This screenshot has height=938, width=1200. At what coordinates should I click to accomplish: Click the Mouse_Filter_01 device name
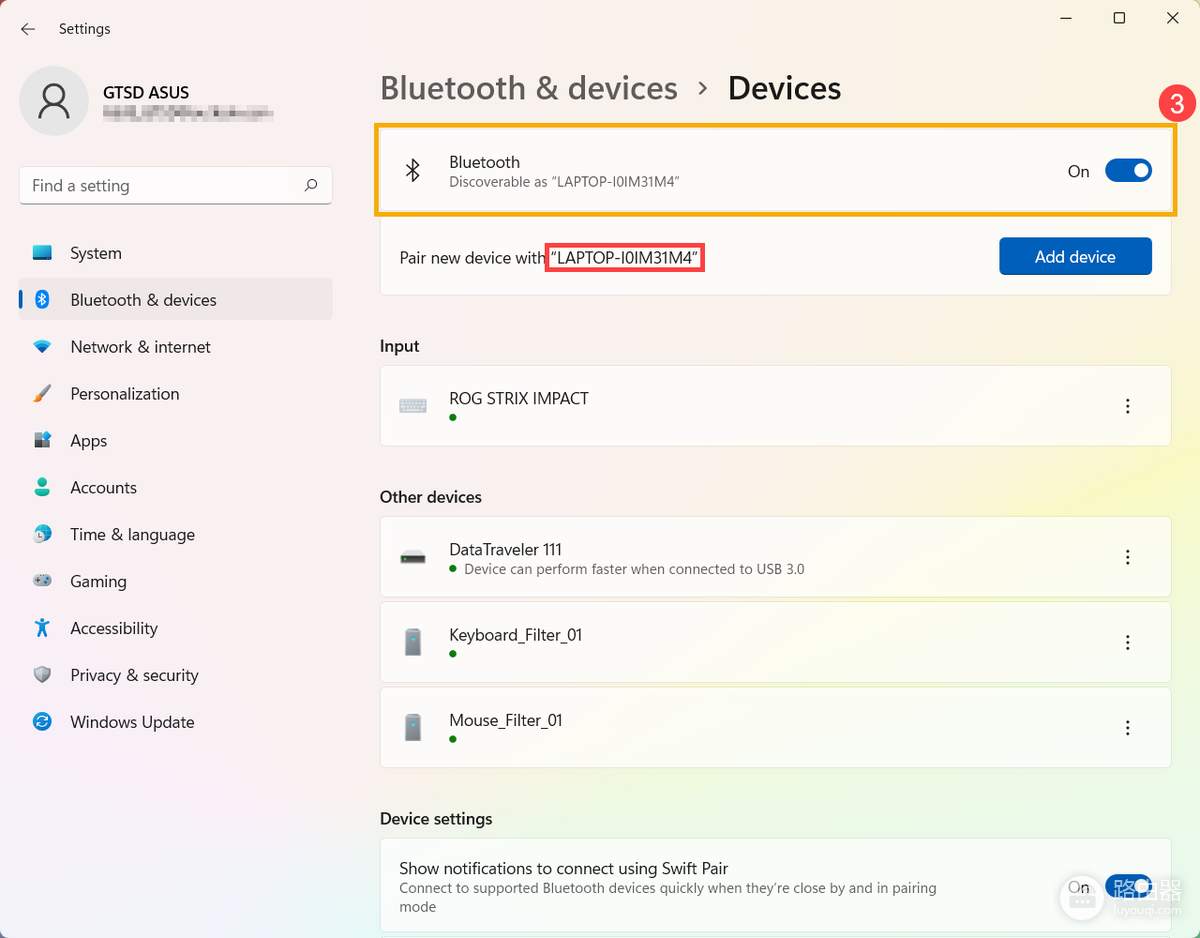(x=506, y=720)
